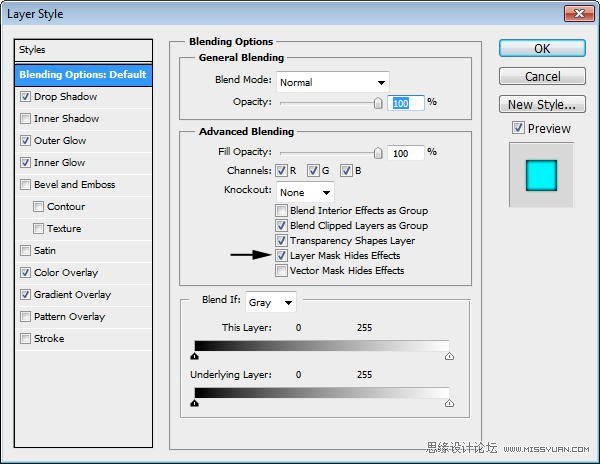Click the OK button
This screenshot has width=600, height=464.
click(x=542, y=49)
